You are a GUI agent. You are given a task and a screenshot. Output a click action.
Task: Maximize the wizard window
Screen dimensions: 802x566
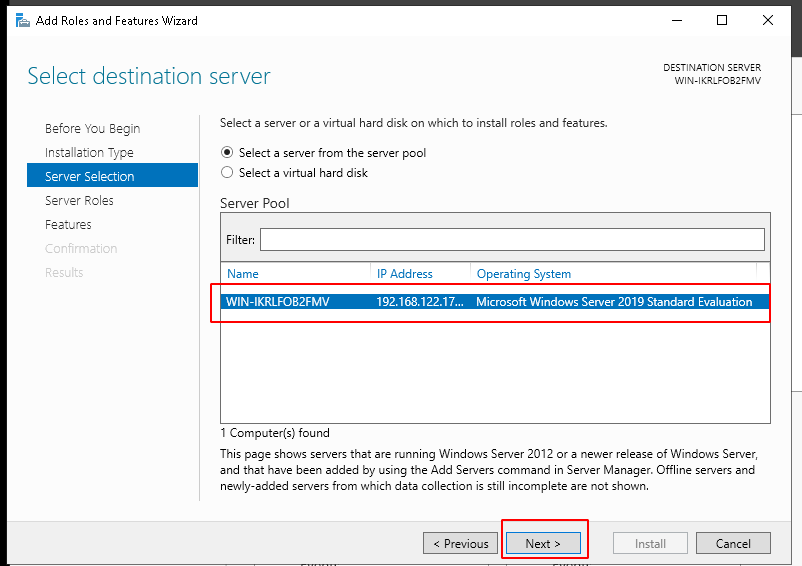pyautogui.click(x=722, y=20)
